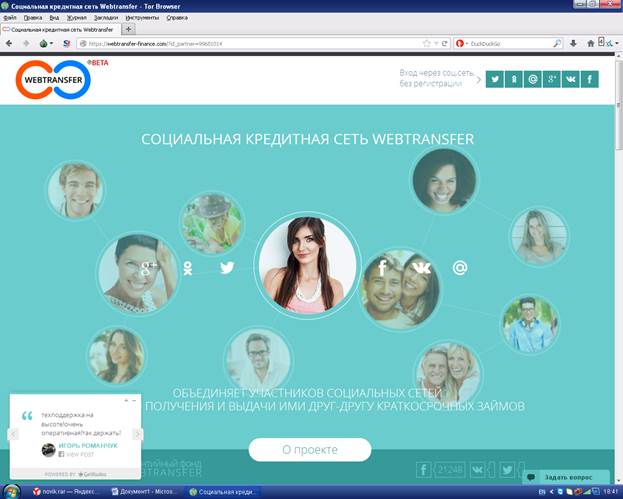Open Windows Start button

pyautogui.click(x=11, y=492)
